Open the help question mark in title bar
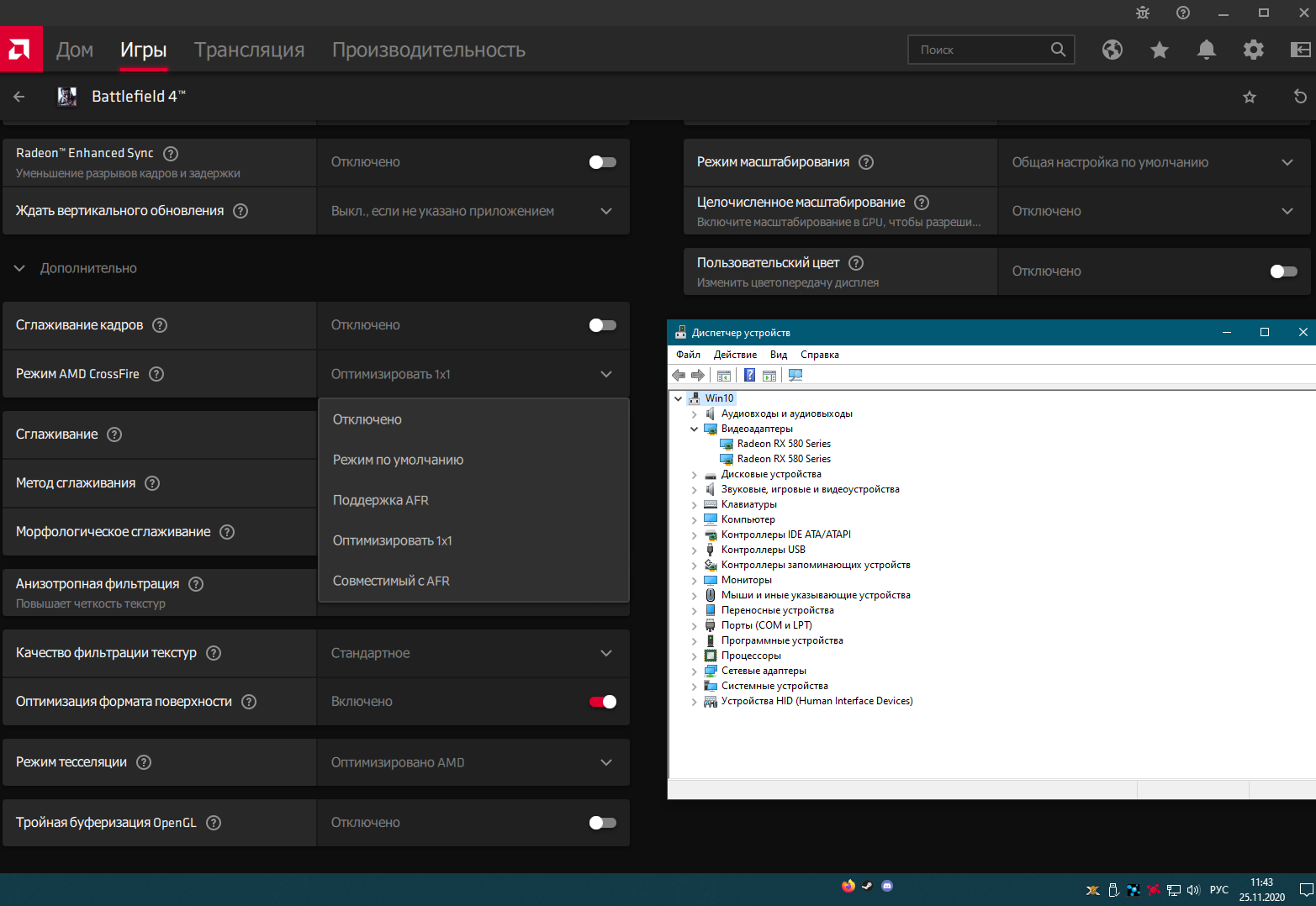The image size is (1316, 906). coord(1183,13)
